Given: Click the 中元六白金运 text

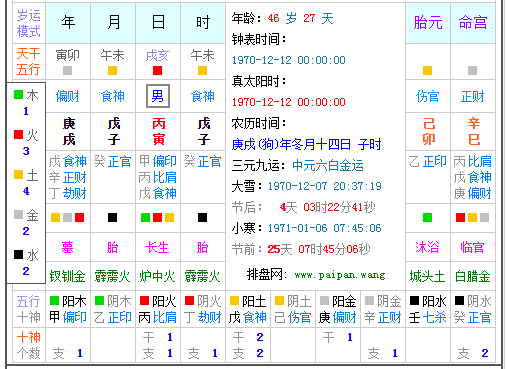Looking at the screenshot, I should (328, 165).
